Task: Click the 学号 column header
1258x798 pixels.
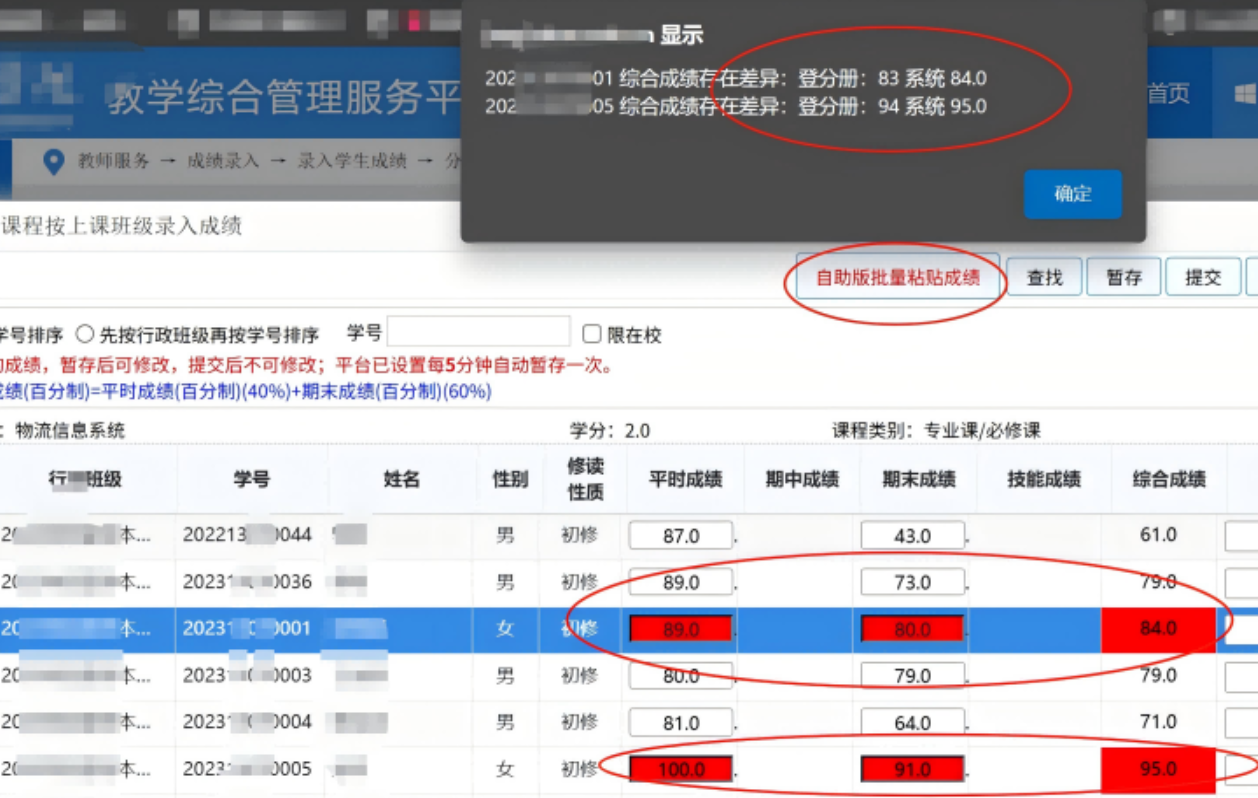Action: coord(252,479)
